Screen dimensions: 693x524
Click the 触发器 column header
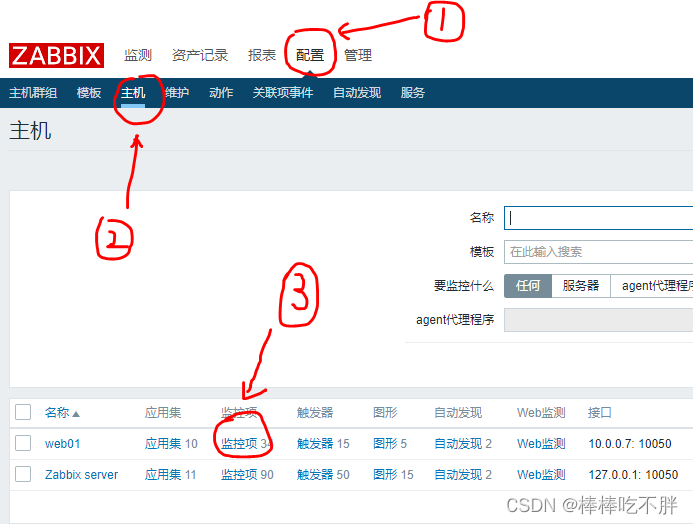coord(315,413)
